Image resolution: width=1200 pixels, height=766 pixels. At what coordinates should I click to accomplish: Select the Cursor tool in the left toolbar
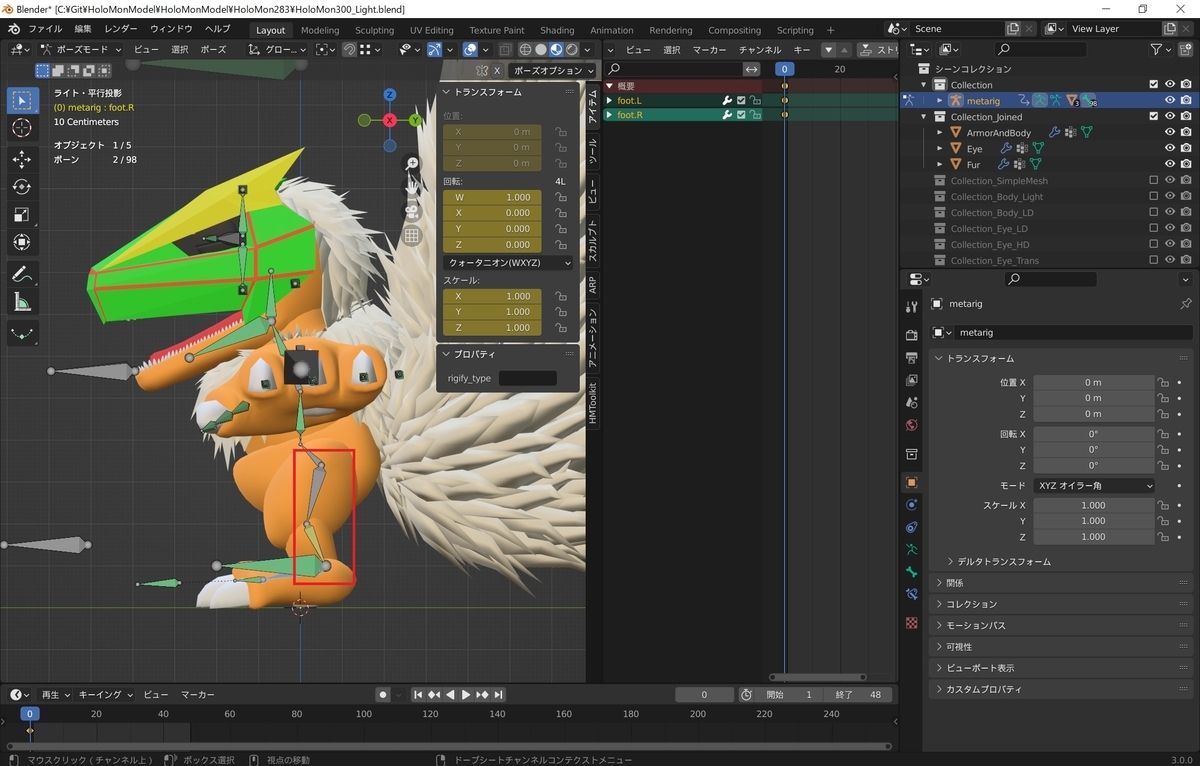click(x=23, y=128)
